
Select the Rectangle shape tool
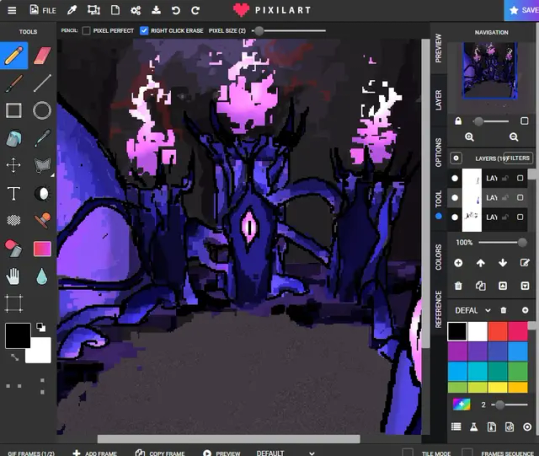(14, 111)
